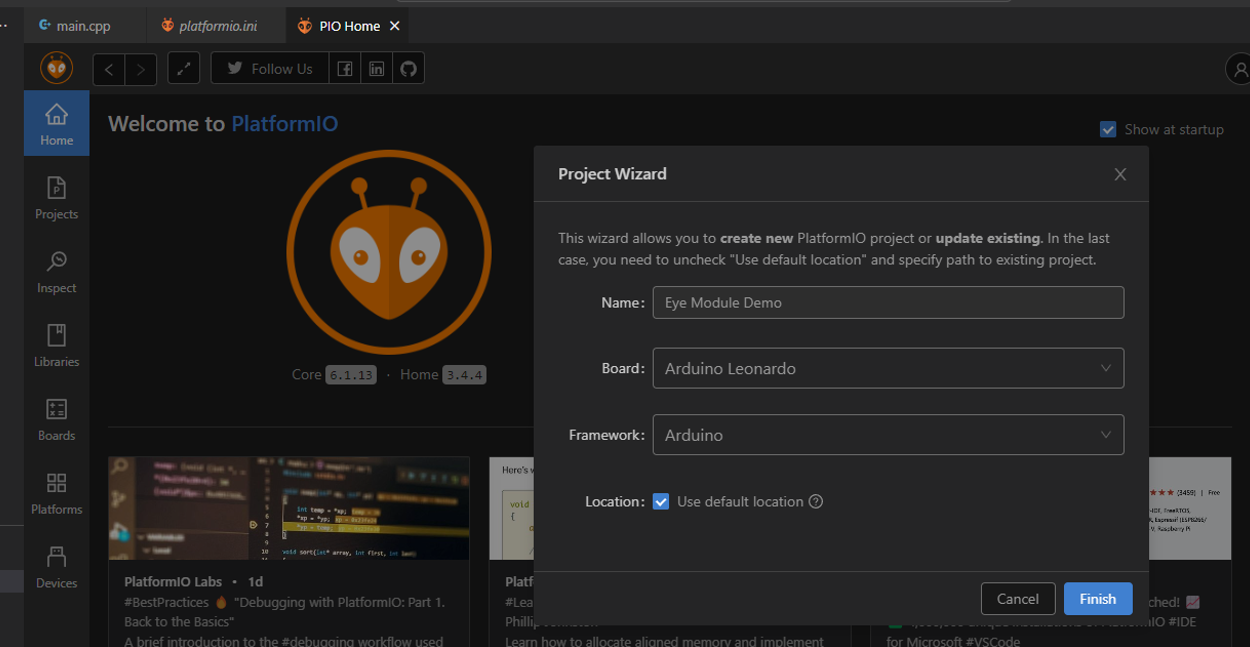Click the Cancel button
Screen dimensions: 1250x647
point(1017,599)
